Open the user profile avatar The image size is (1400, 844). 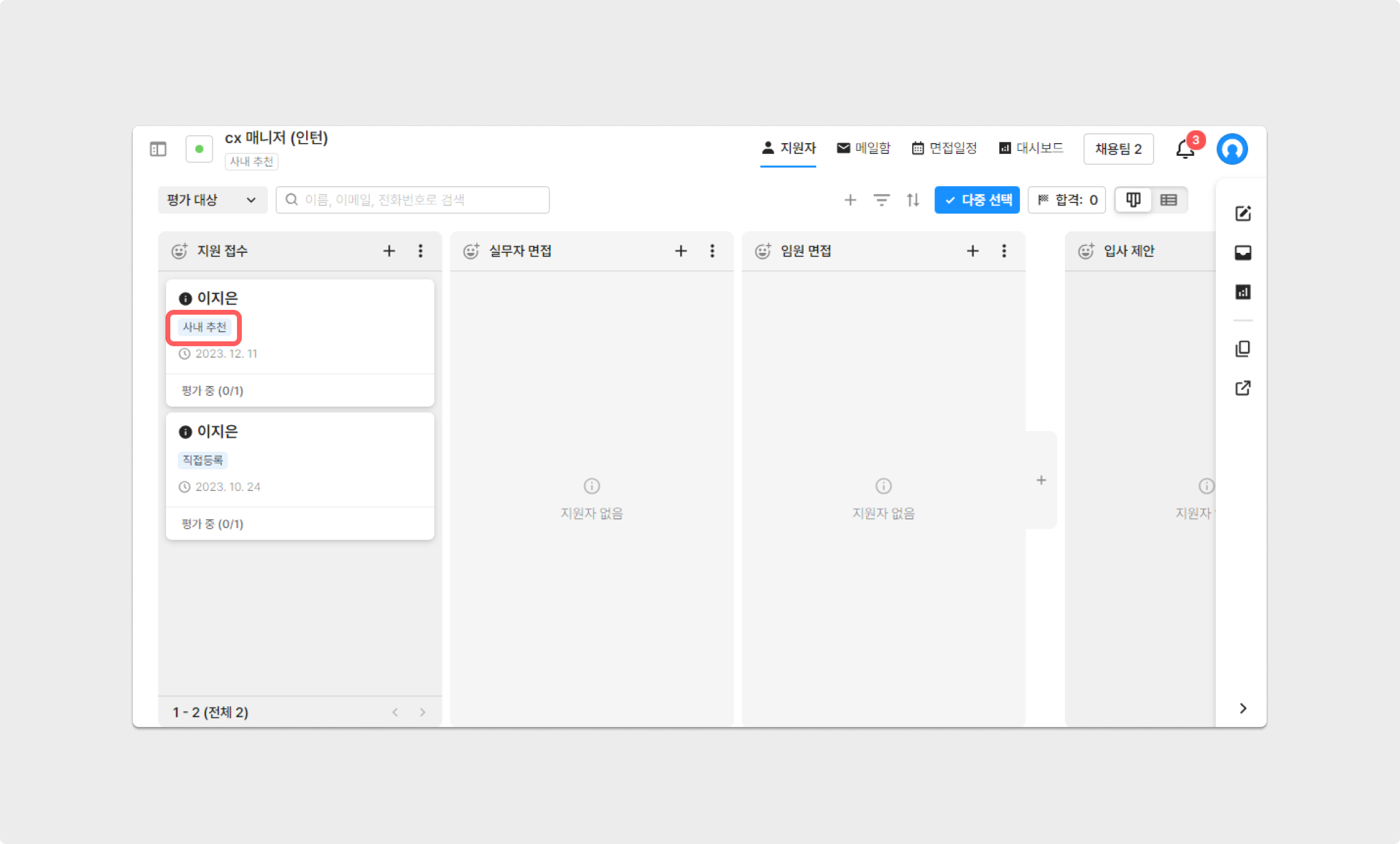(x=1232, y=149)
